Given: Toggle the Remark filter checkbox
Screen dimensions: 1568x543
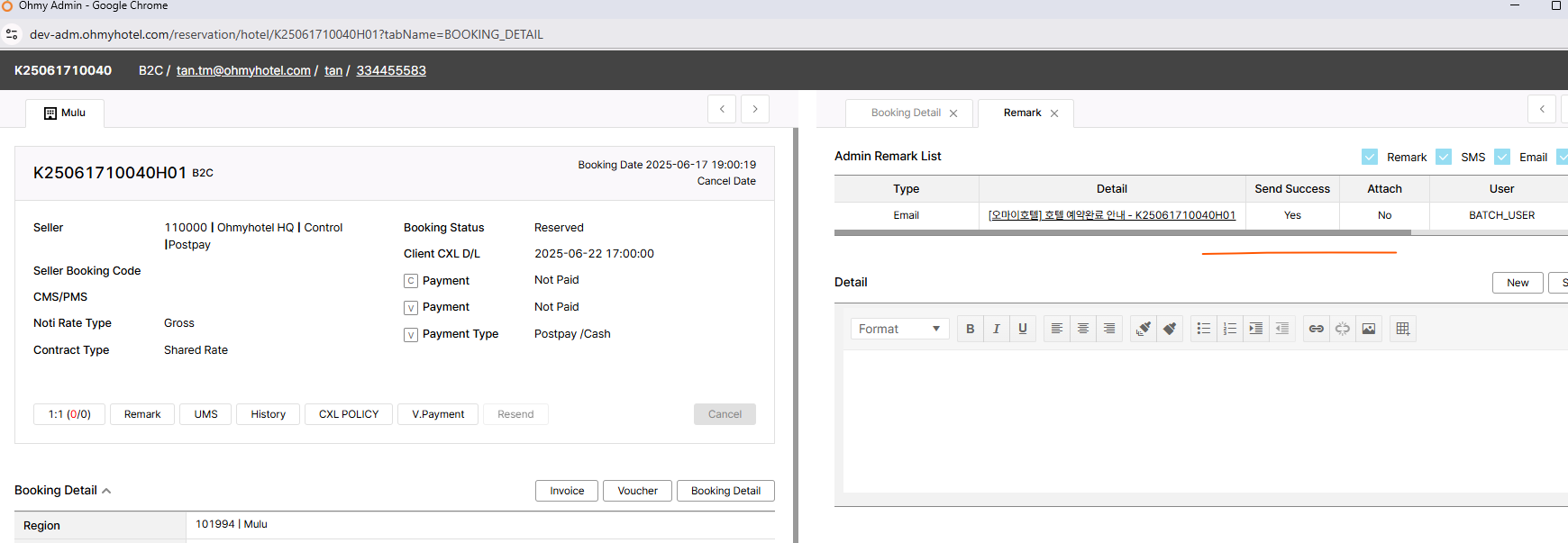Looking at the screenshot, I should [1370, 157].
